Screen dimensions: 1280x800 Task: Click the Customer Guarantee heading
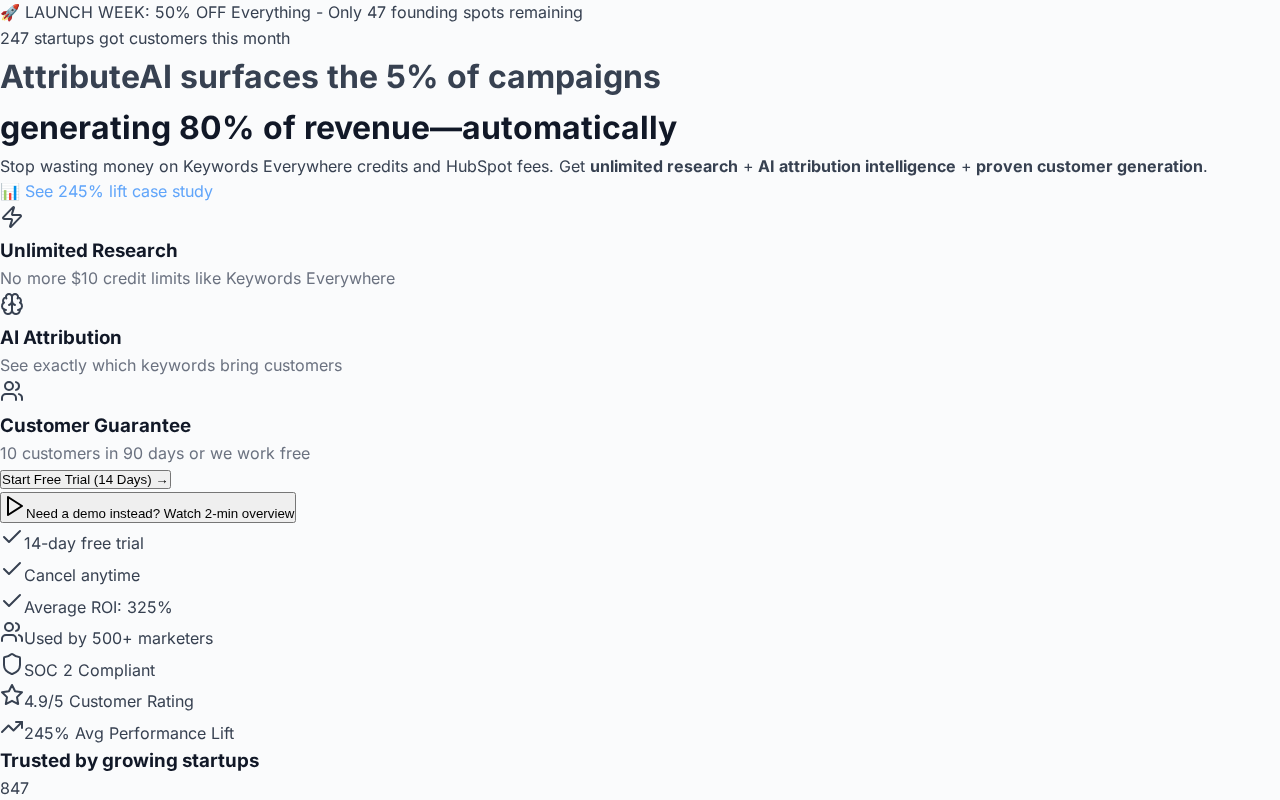click(95, 425)
